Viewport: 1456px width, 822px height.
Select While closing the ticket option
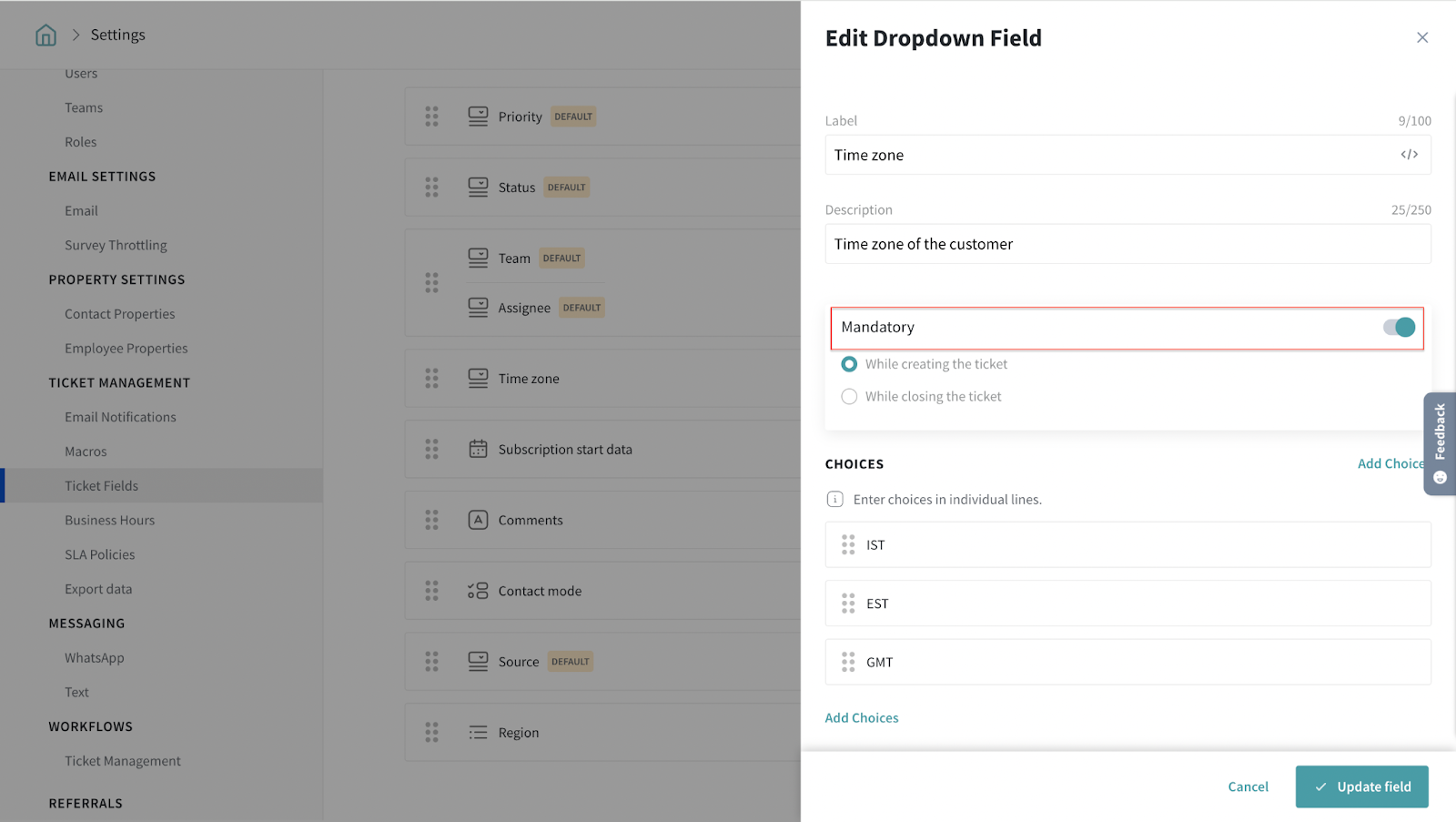849,397
